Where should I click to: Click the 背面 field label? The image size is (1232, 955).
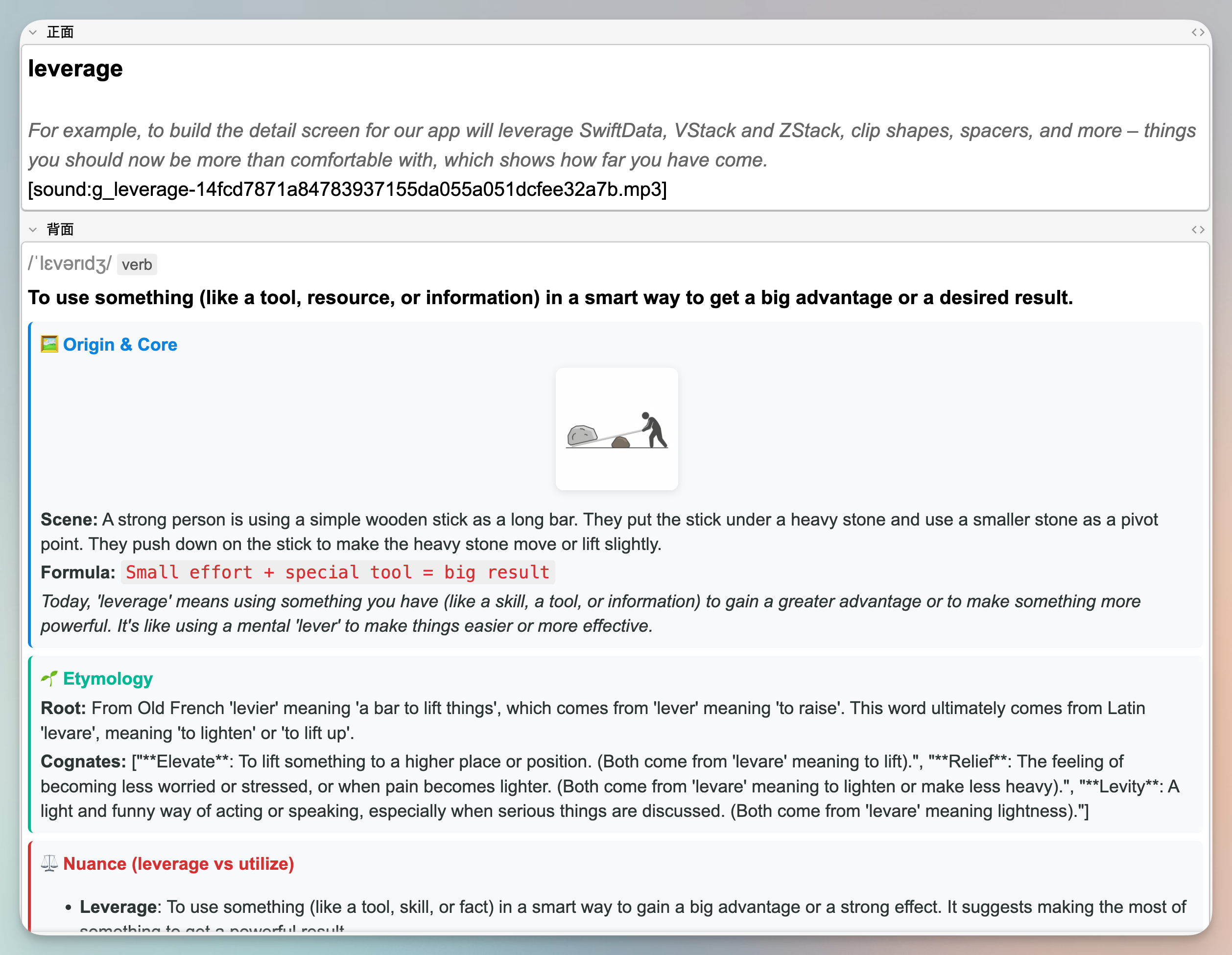60,230
